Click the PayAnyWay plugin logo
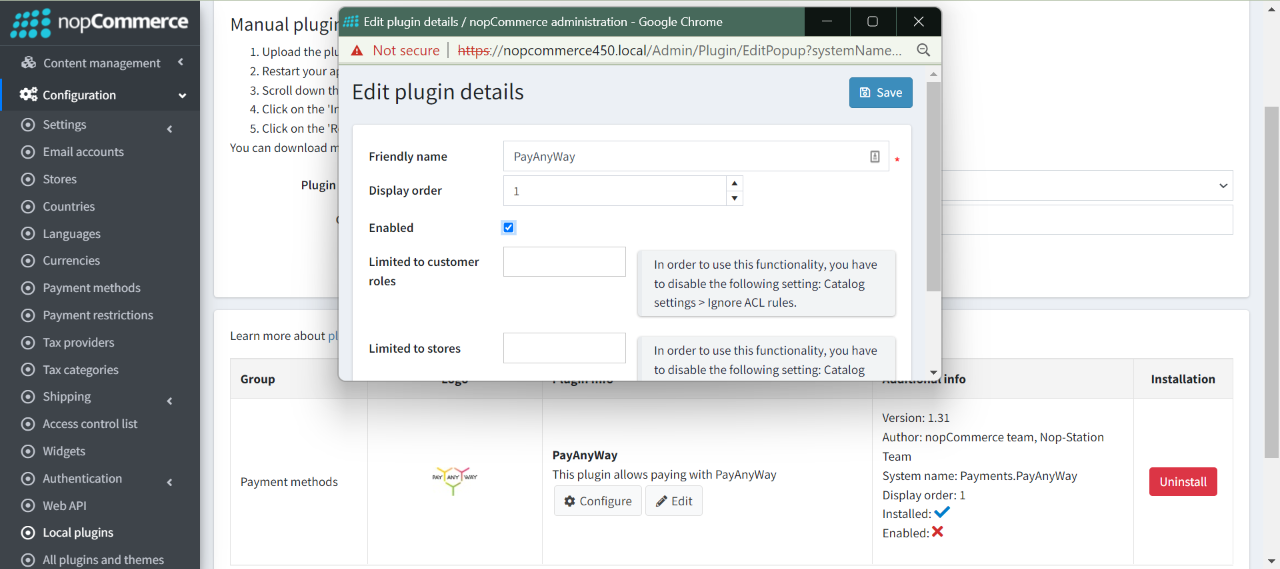 [x=455, y=481]
